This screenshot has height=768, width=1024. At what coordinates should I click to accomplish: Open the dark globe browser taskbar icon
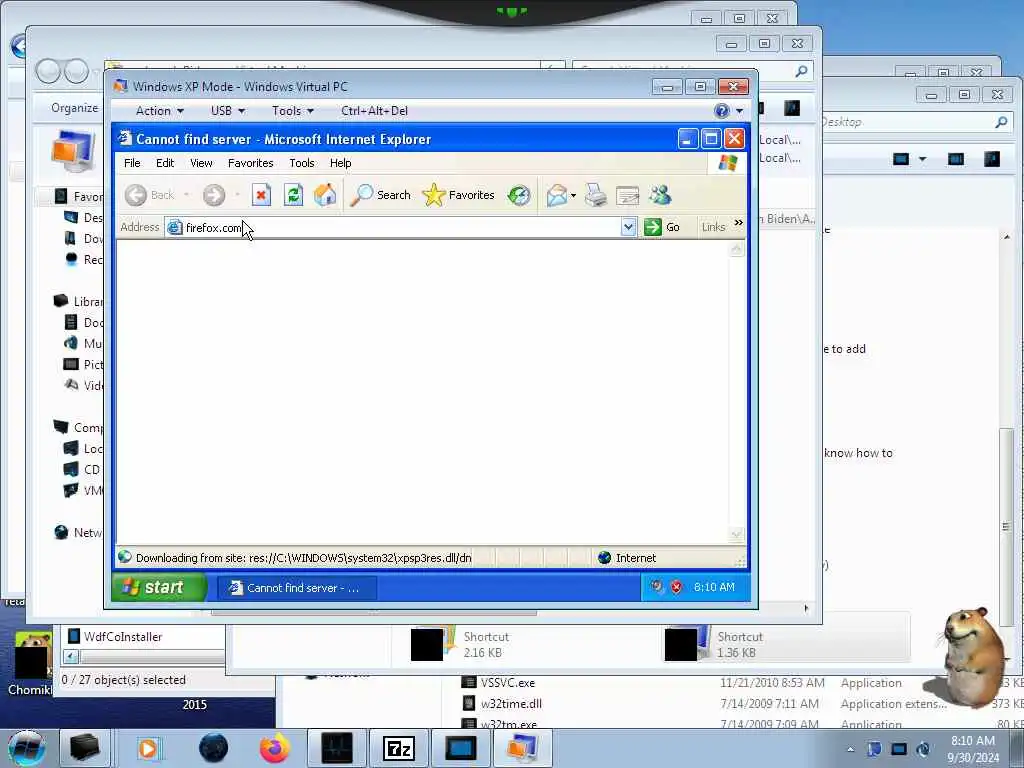click(214, 748)
